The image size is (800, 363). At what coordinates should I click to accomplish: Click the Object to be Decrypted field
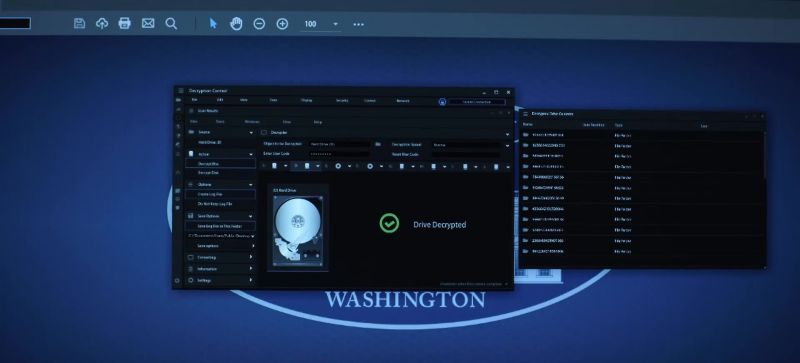pyautogui.click(x=339, y=144)
